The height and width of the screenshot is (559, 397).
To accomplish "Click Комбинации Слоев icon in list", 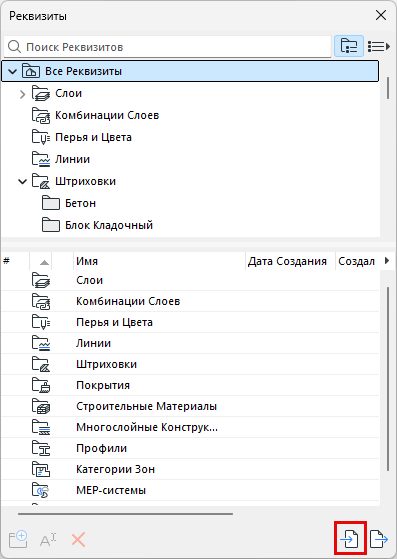I will pyautogui.click(x=41, y=301).
